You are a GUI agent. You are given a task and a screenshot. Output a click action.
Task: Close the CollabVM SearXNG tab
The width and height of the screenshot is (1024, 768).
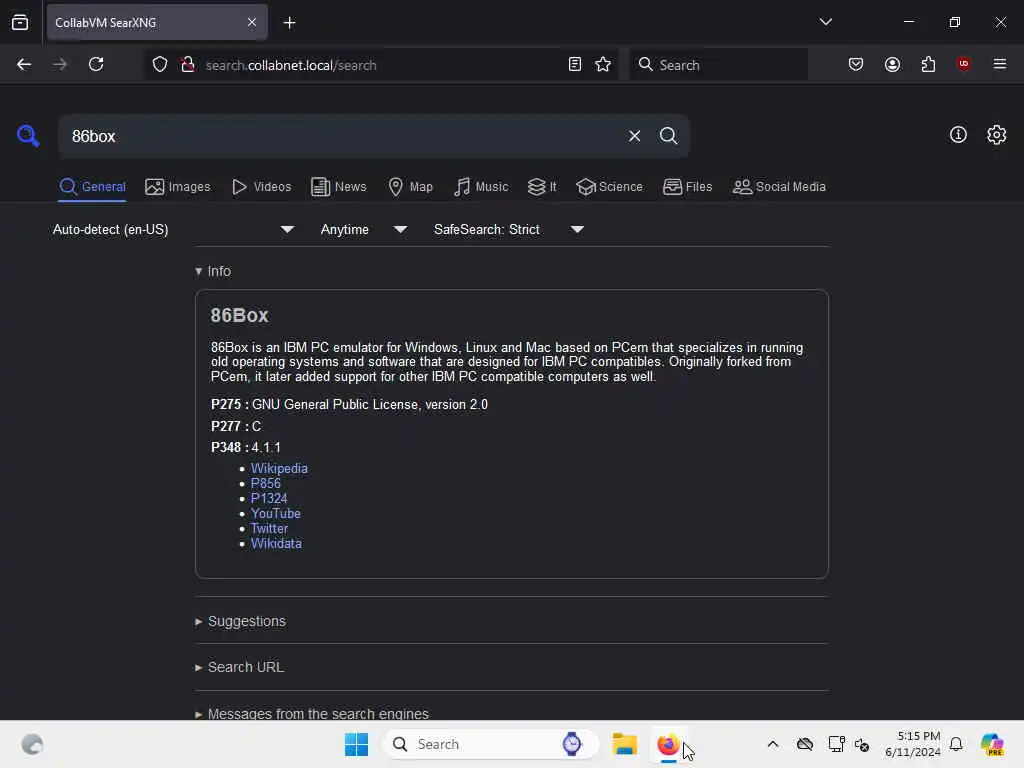click(252, 22)
